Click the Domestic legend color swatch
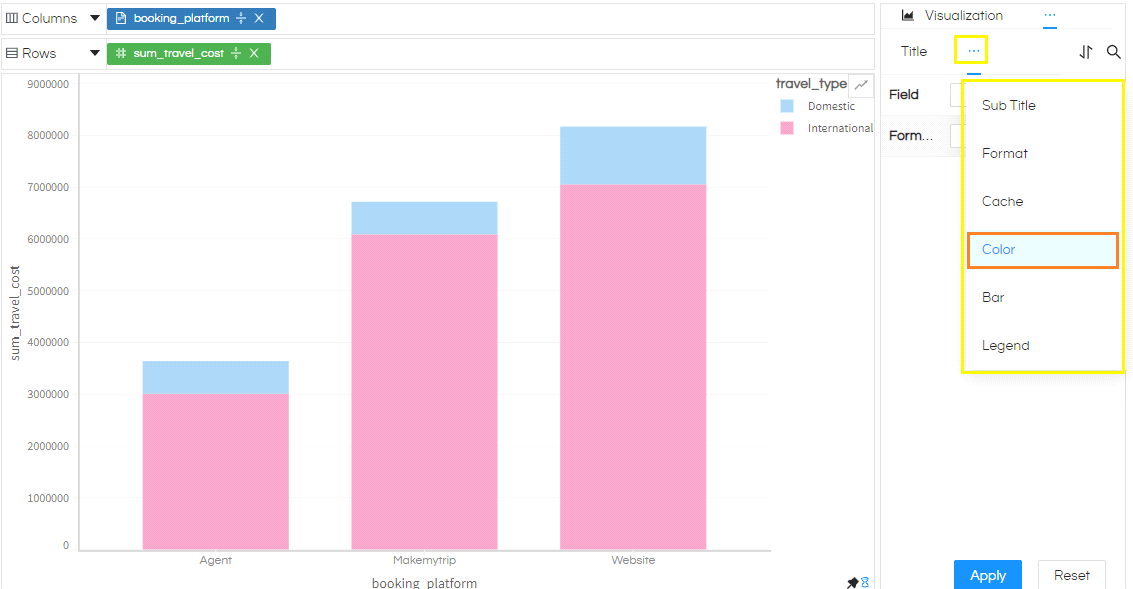1133x589 pixels. coord(787,106)
